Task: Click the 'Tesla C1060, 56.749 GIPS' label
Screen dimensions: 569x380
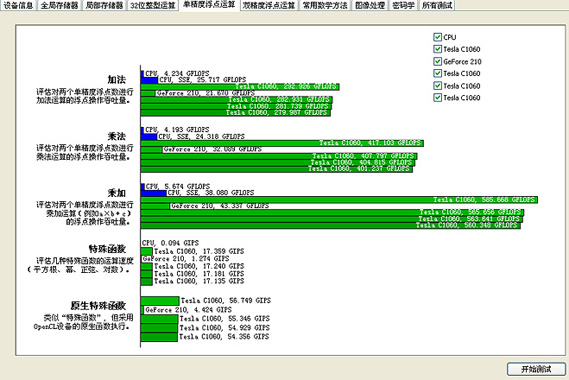Action: (x=226, y=301)
